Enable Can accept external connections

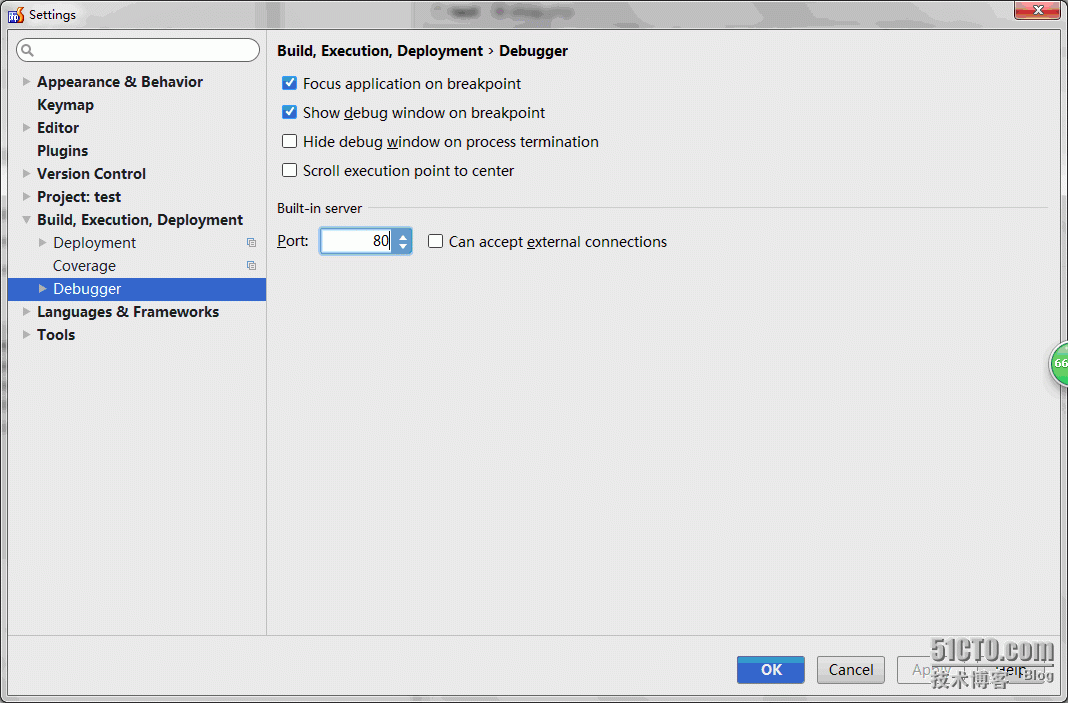[x=435, y=241]
